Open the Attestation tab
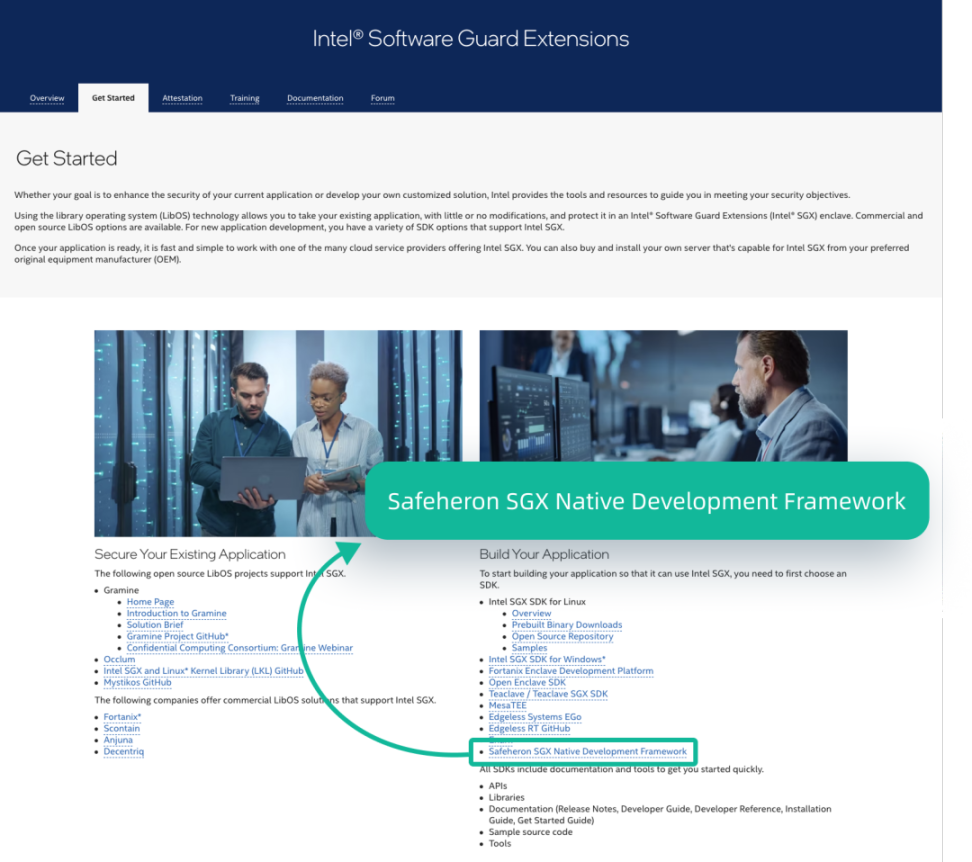This screenshot has height=862, width=972. [x=182, y=98]
